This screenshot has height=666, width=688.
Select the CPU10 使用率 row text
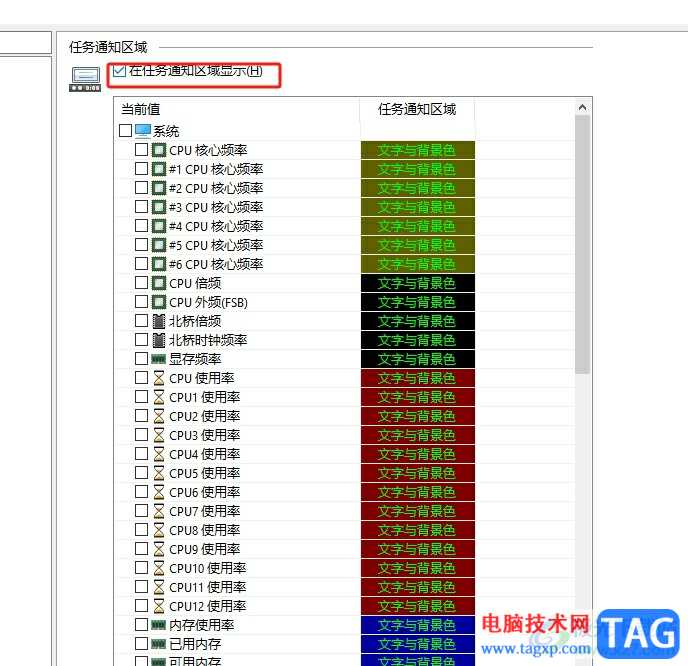208,568
